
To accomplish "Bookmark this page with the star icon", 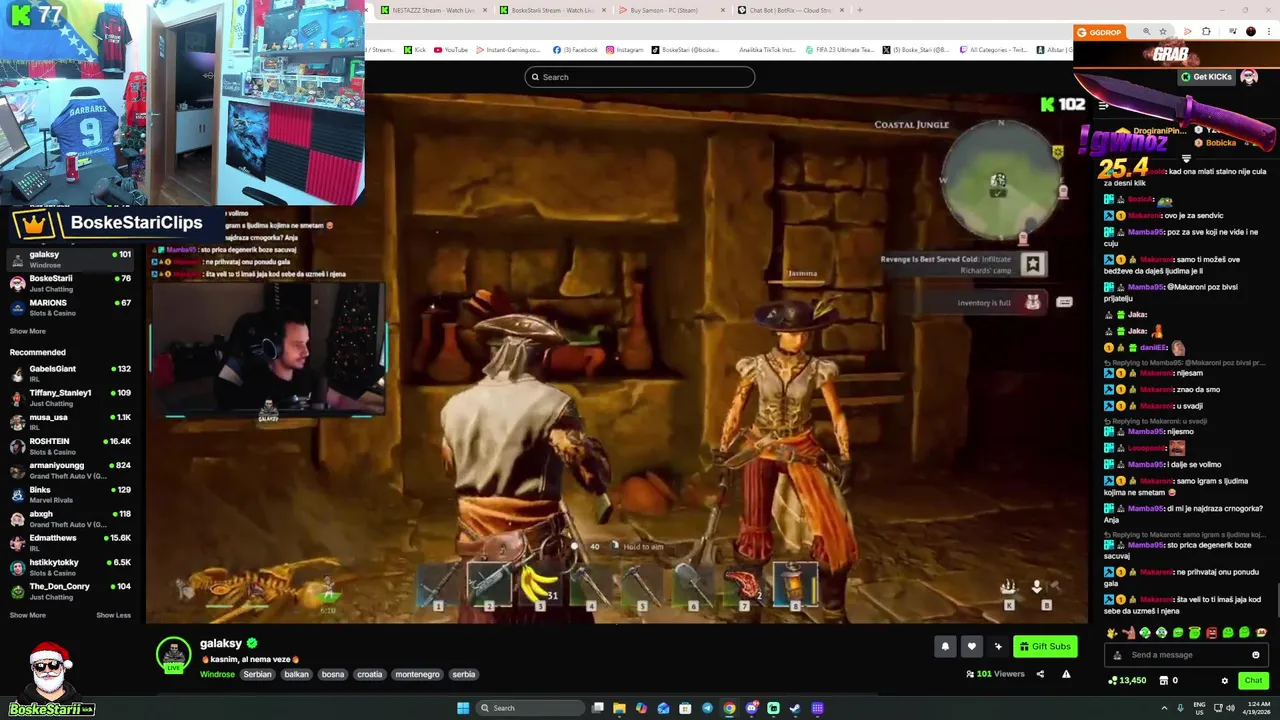I will click(x=1162, y=32).
